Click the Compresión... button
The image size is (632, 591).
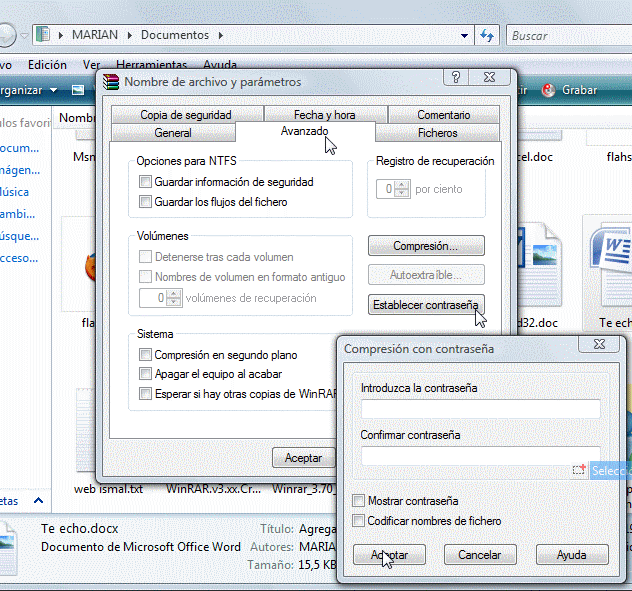pyautogui.click(x=426, y=246)
